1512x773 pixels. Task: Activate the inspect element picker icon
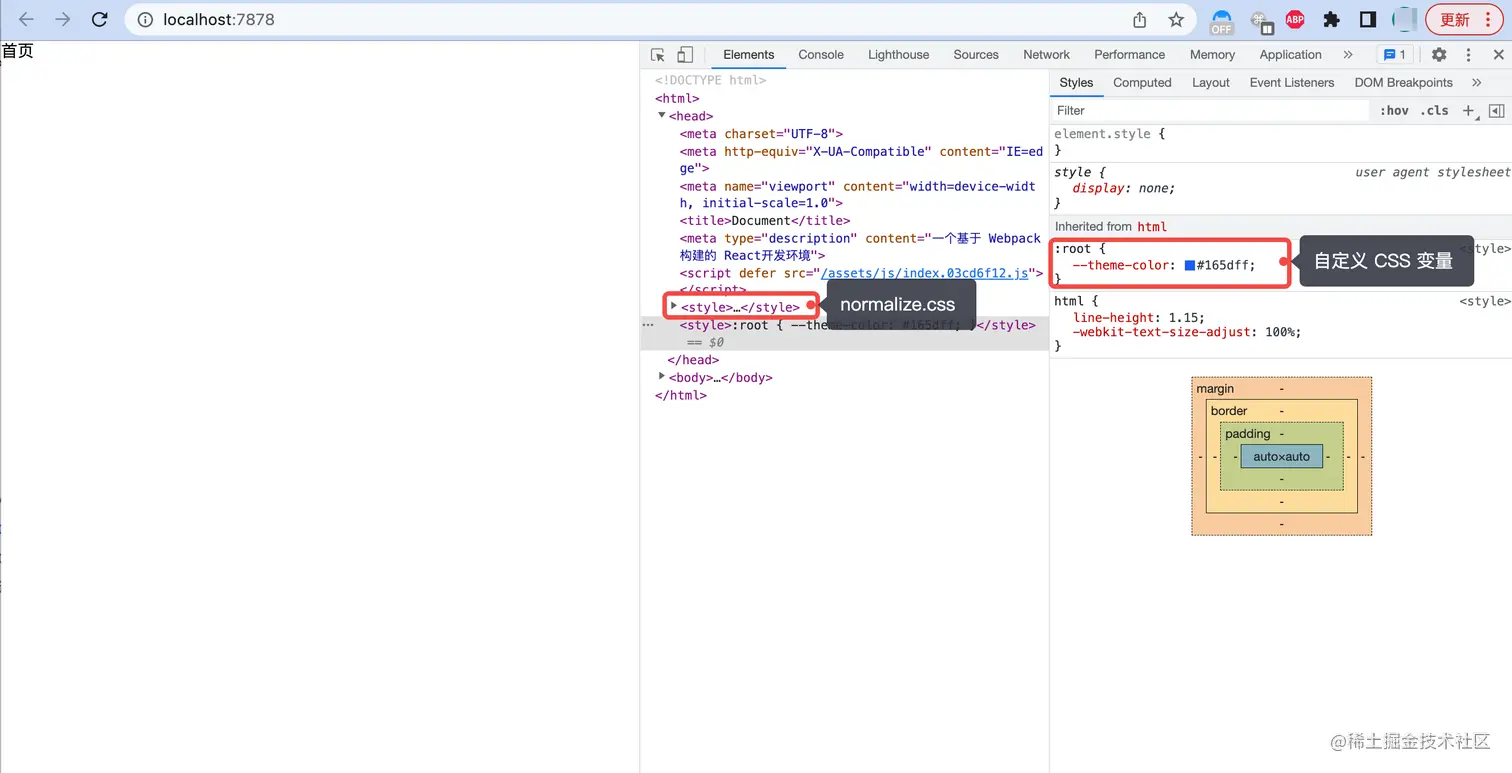658,55
